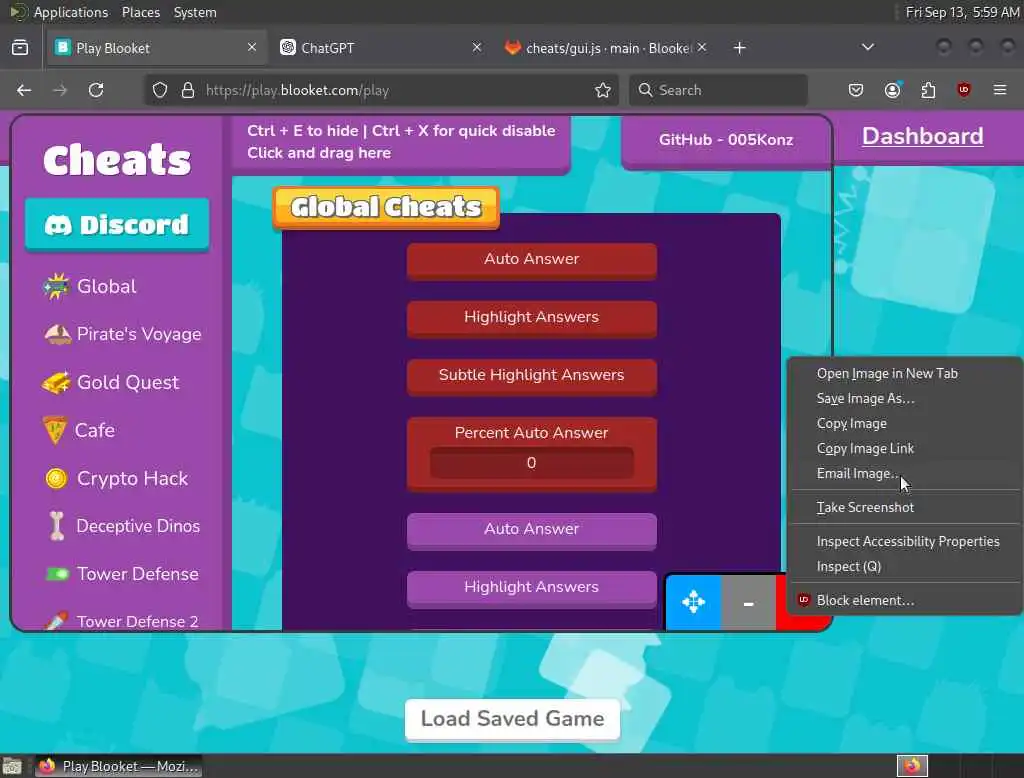
Task: Open Pocket save icon in toolbar
Action: [856, 90]
